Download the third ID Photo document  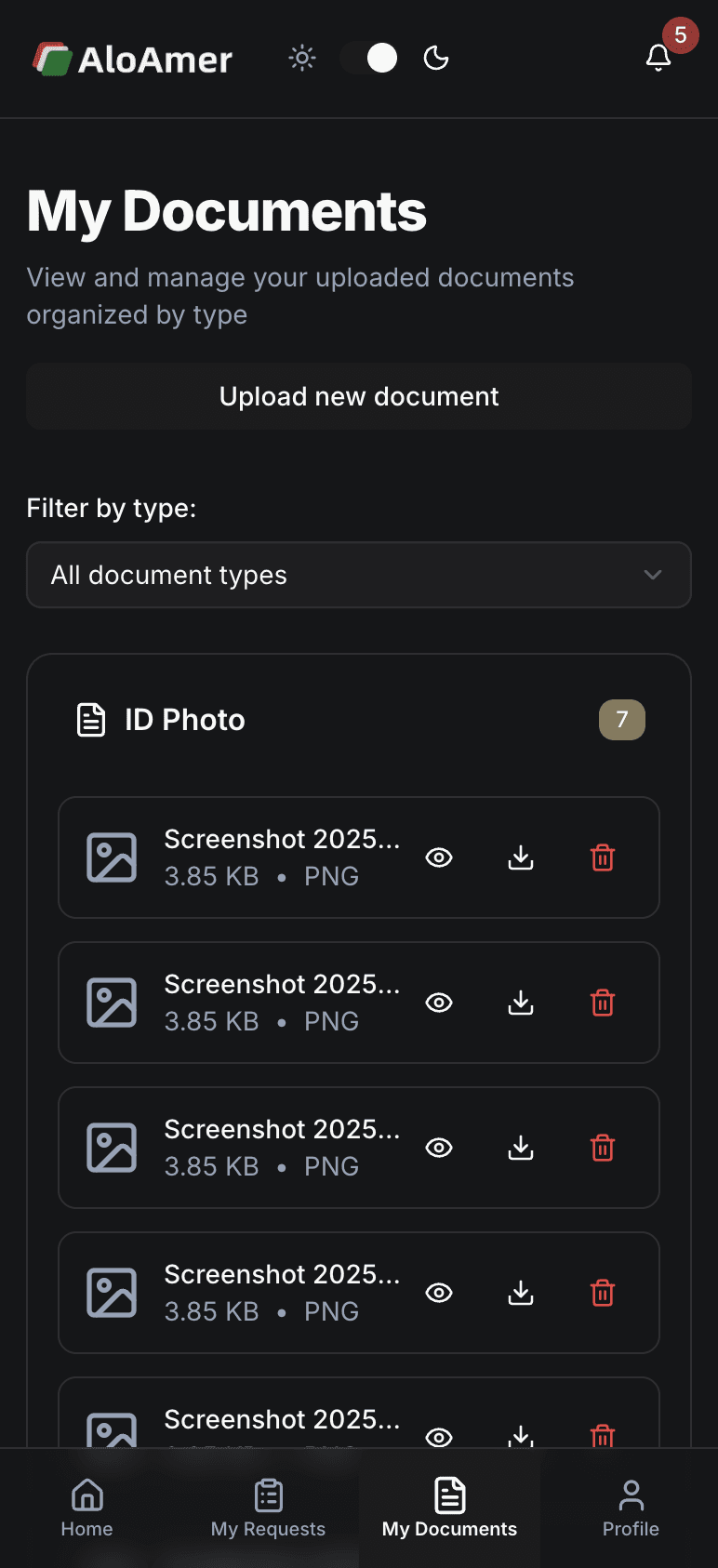tap(521, 1148)
